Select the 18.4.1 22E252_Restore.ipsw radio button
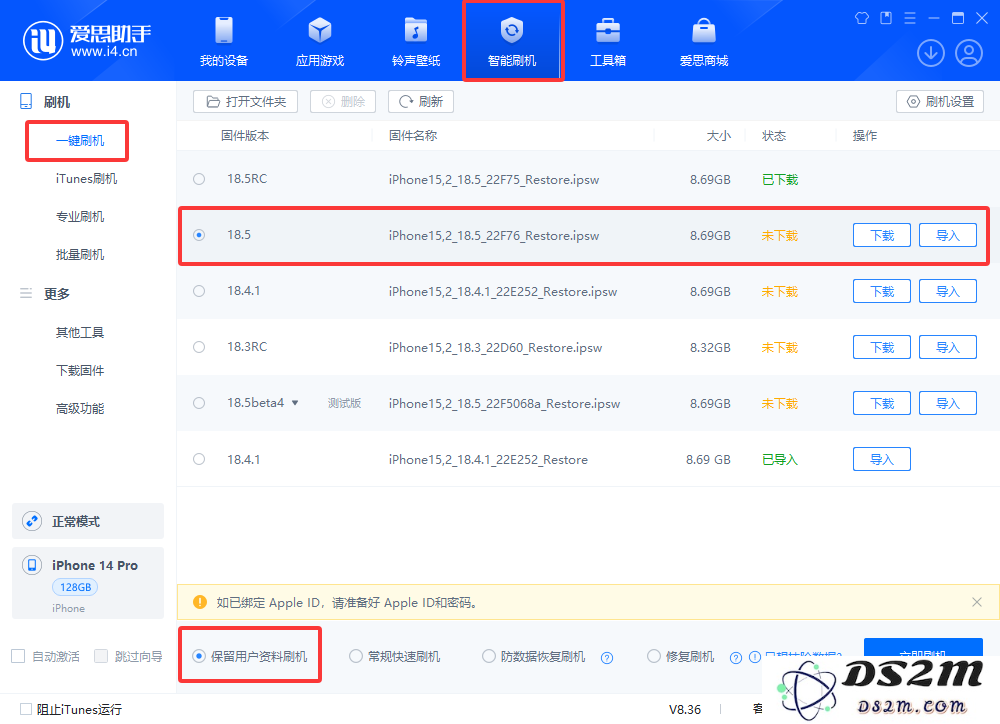Image resolution: width=1000 pixels, height=724 pixels. click(199, 291)
